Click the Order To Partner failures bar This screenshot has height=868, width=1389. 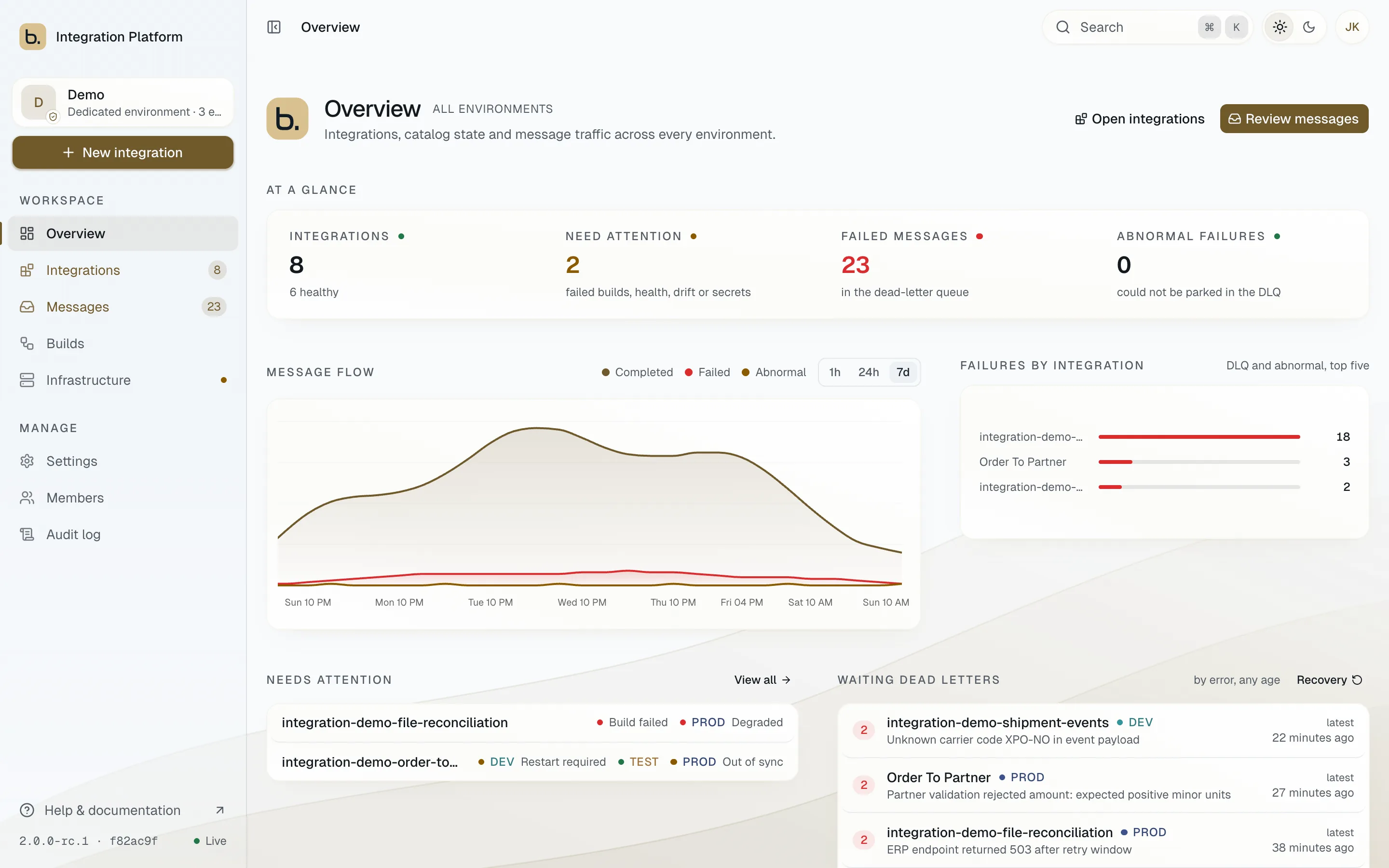(1198, 462)
